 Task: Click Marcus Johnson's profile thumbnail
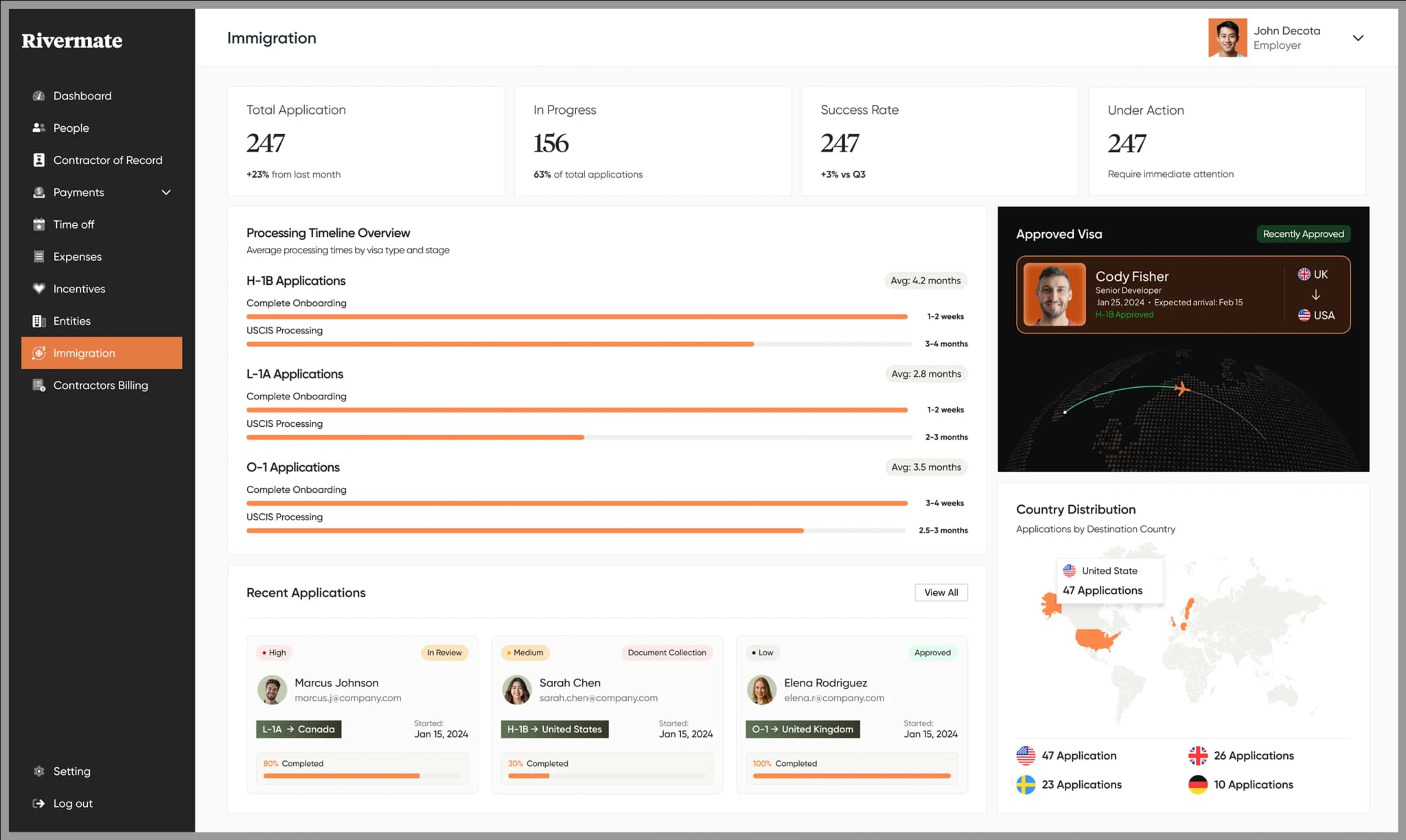(x=272, y=690)
